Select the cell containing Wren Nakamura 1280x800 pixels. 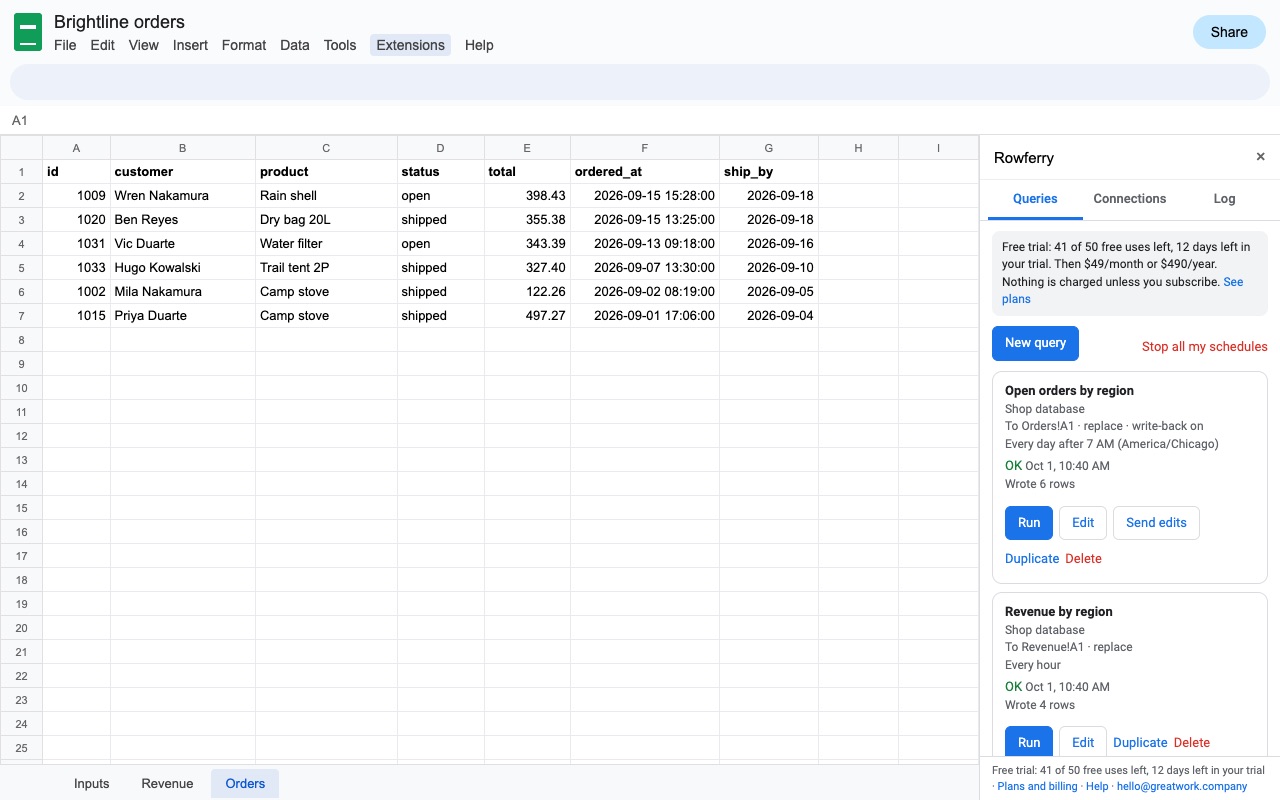coord(183,196)
